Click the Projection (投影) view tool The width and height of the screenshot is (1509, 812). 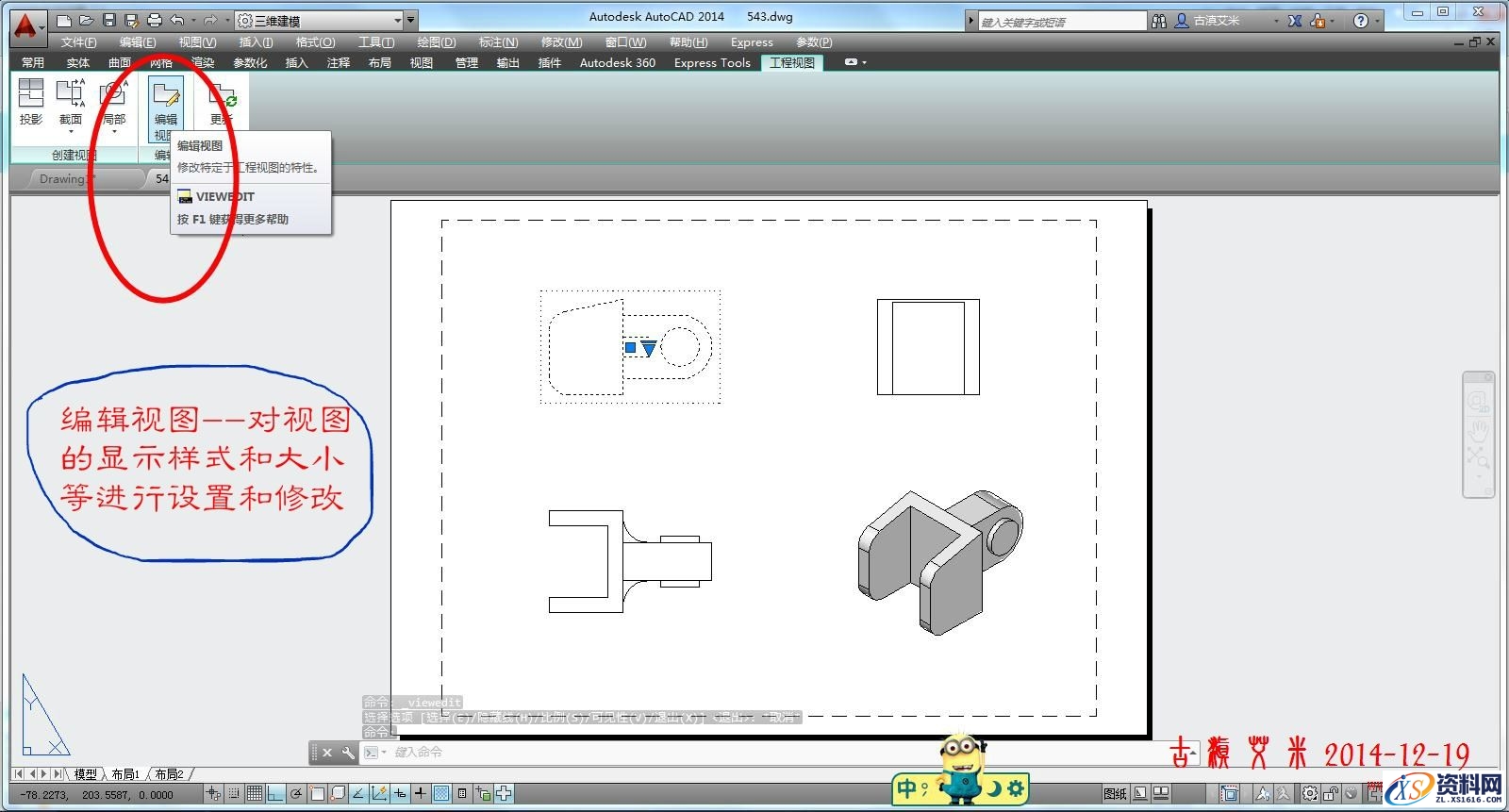click(x=31, y=102)
